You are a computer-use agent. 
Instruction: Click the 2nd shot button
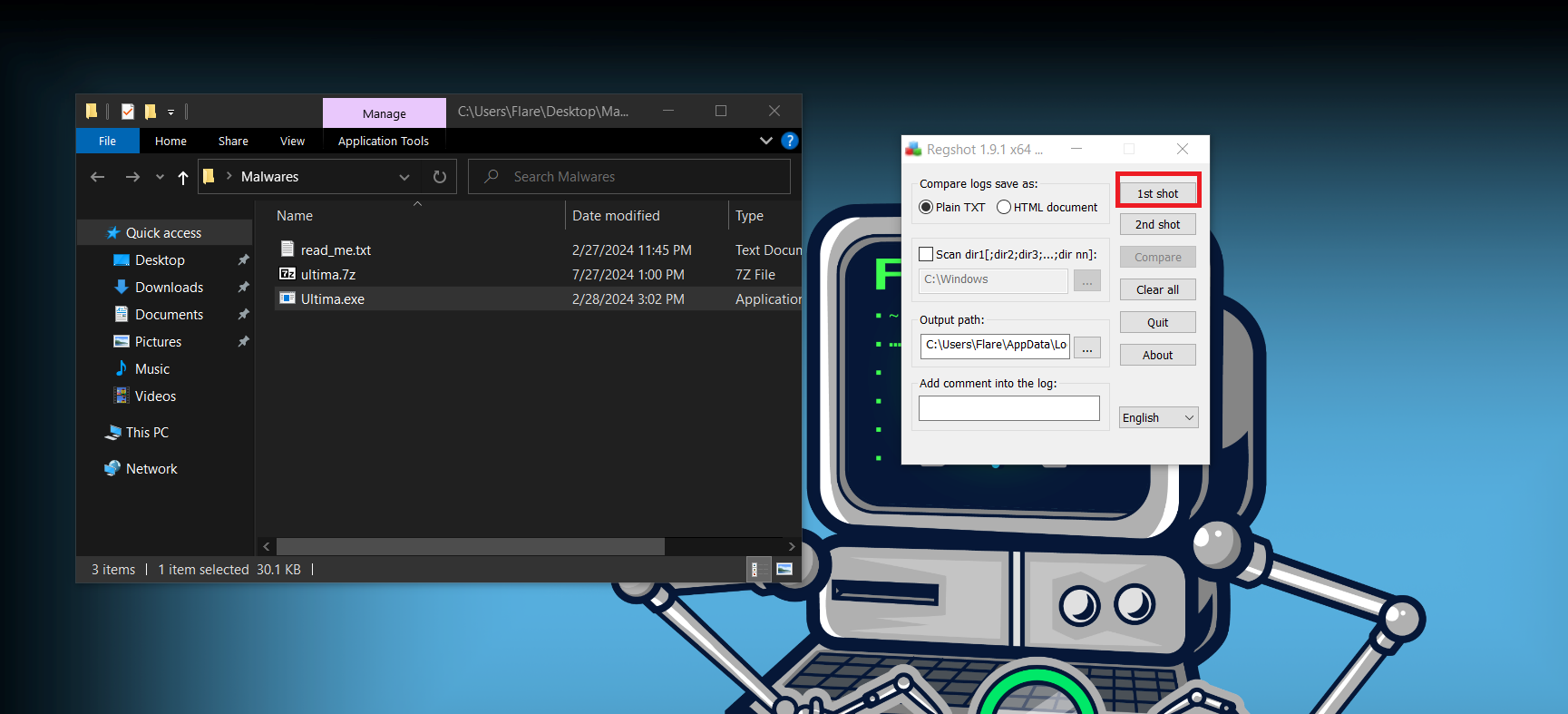coord(1157,224)
